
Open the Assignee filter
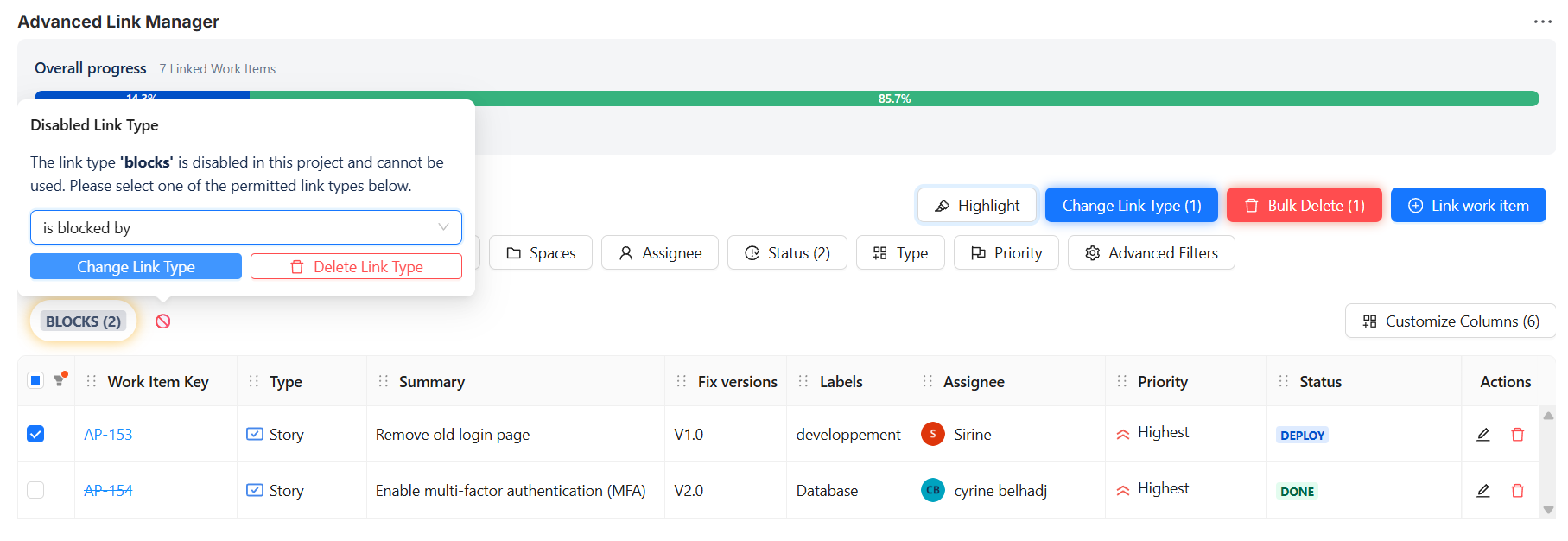pos(660,253)
